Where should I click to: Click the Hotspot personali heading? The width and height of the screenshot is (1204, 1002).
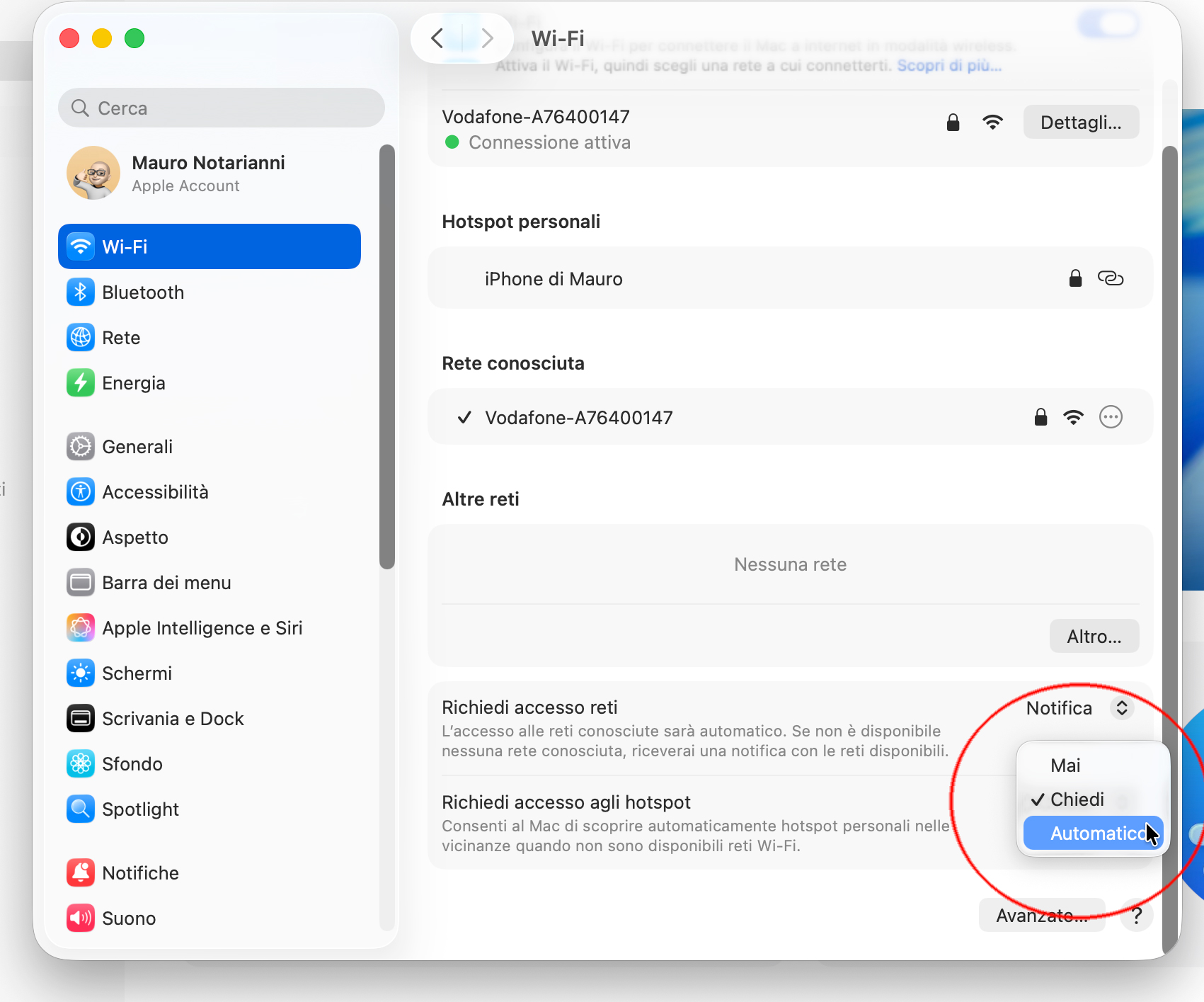point(521,222)
